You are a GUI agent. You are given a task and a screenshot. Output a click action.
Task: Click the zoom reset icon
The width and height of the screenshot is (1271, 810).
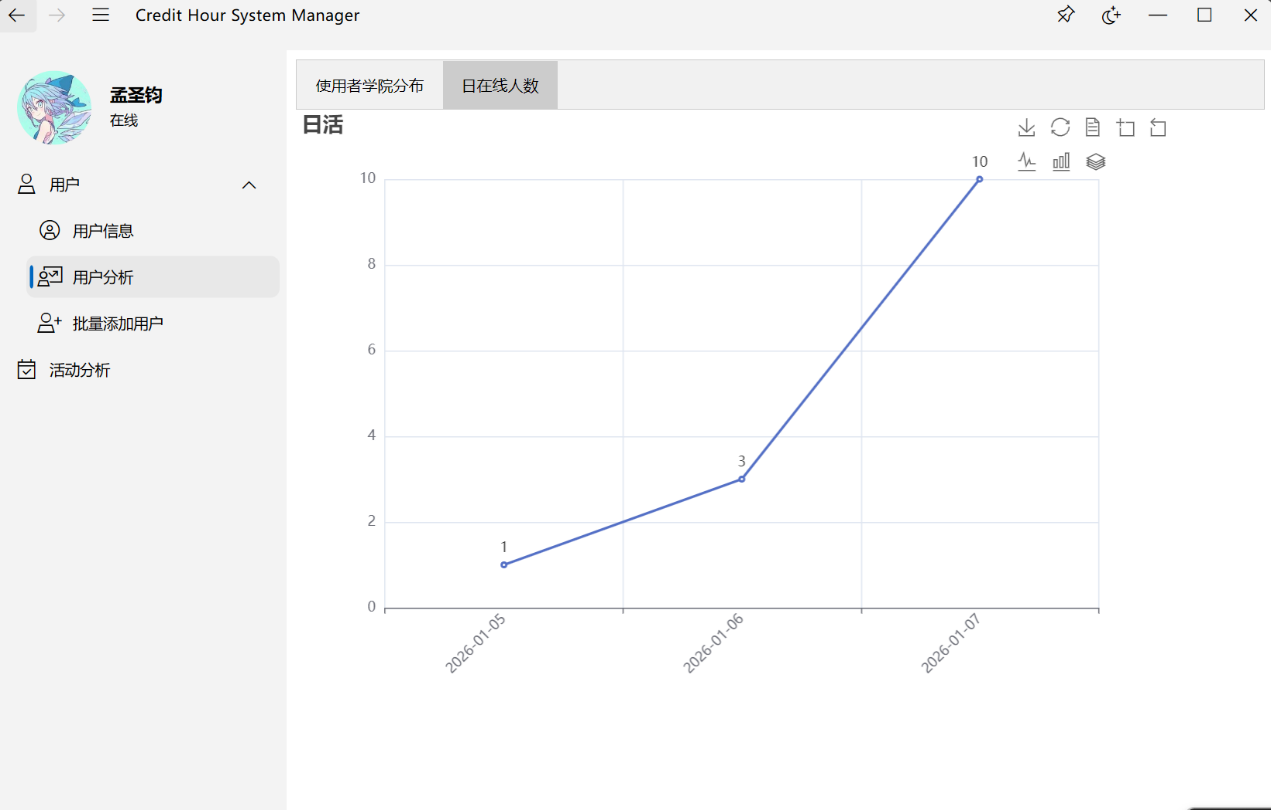pos(1159,127)
